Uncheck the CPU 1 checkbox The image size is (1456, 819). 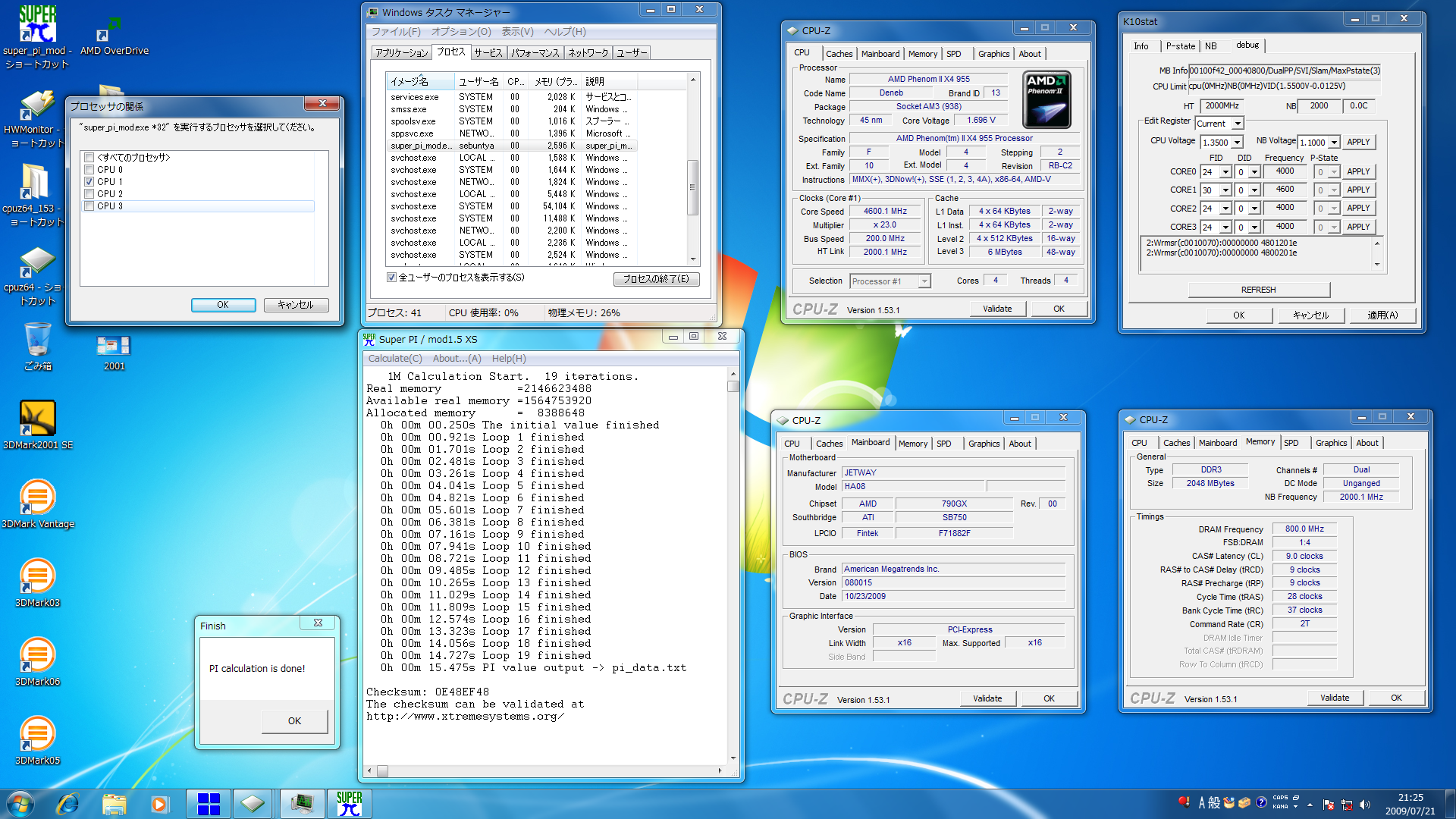89,182
